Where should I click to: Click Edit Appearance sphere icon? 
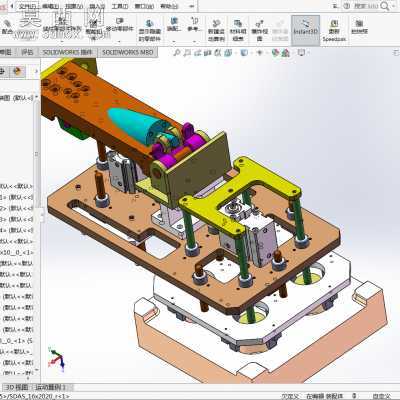[x=275, y=53]
